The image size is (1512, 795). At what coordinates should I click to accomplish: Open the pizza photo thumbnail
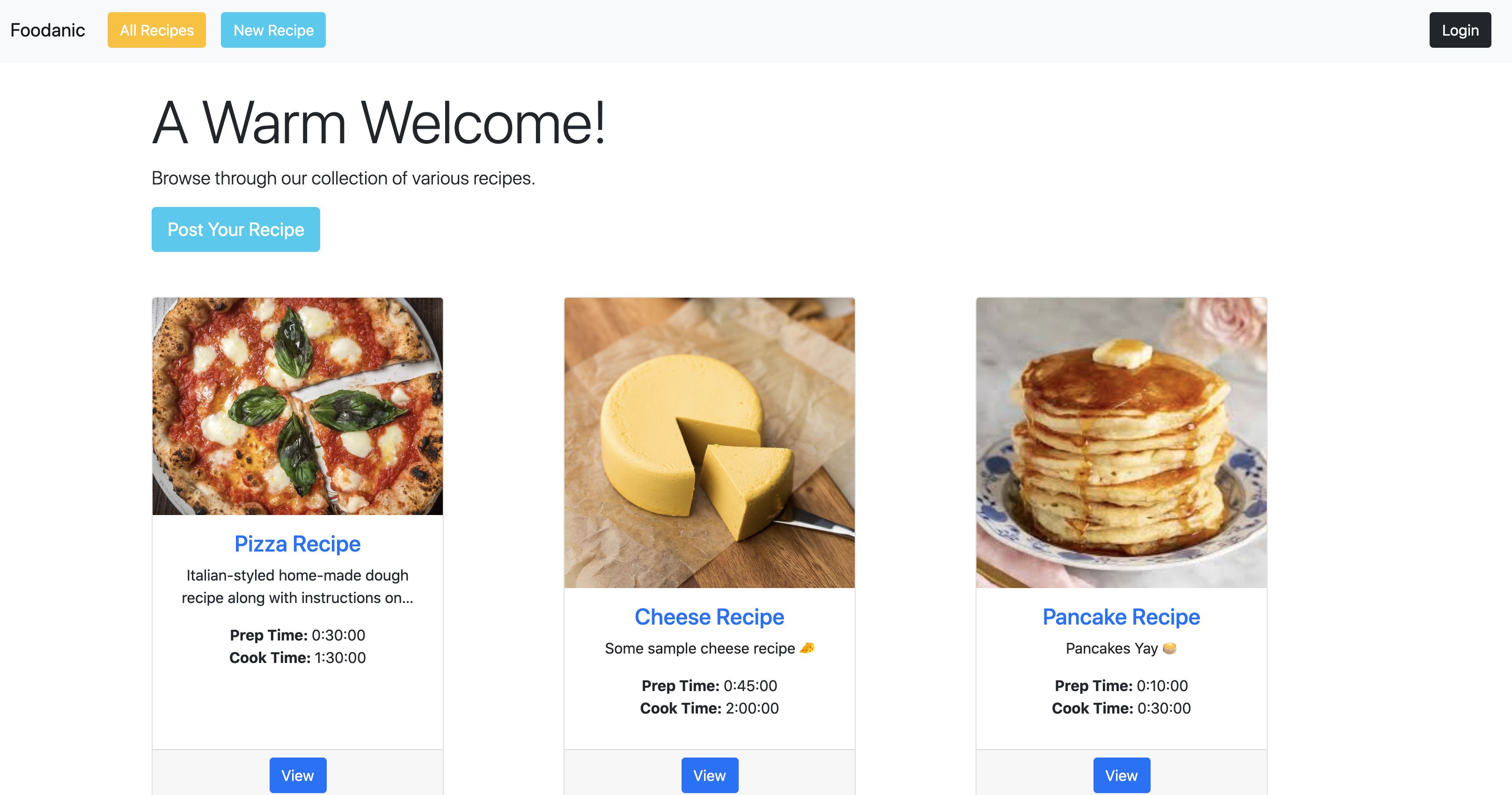[x=298, y=406]
